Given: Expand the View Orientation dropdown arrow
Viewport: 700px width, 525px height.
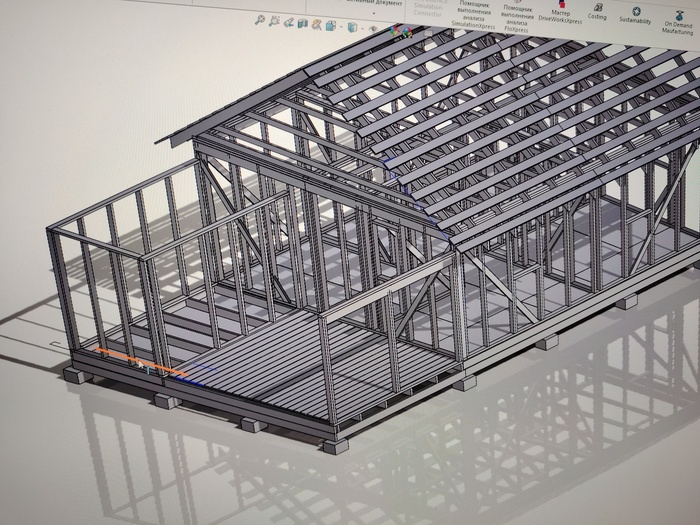Looking at the screenshot, I should point(341,27).
